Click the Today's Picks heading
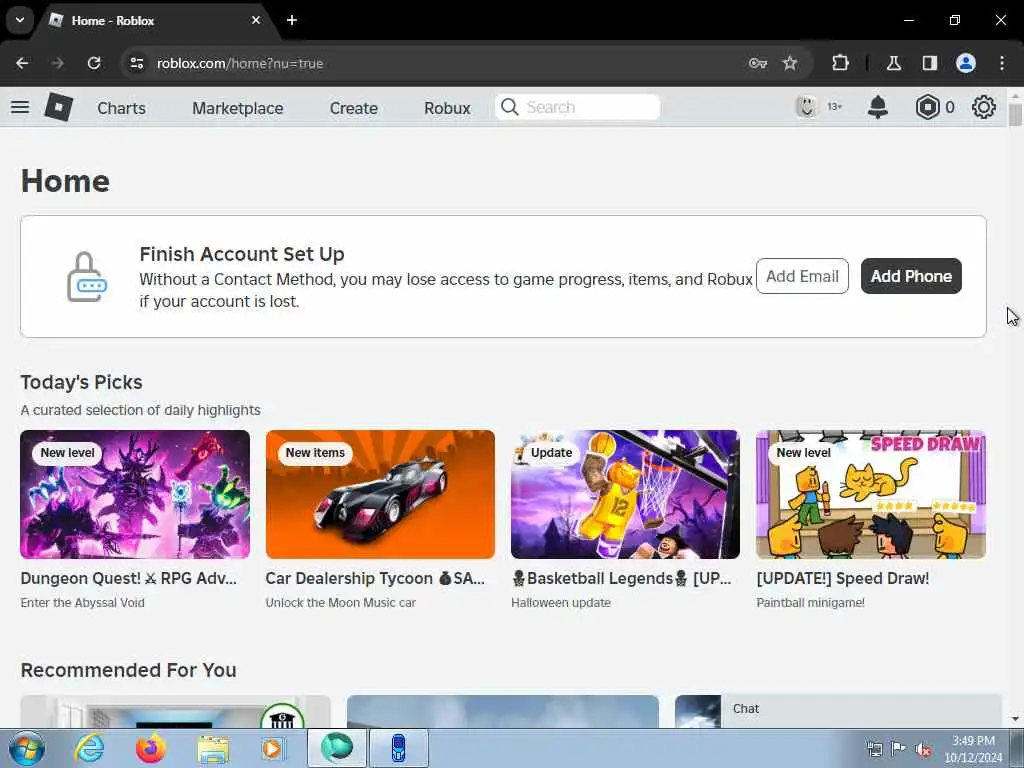 click(x=81, y=382)
